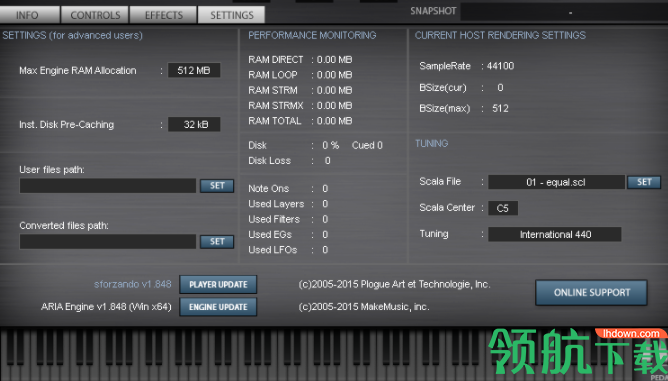Open Tuning International 440 selector

[555, 234]
